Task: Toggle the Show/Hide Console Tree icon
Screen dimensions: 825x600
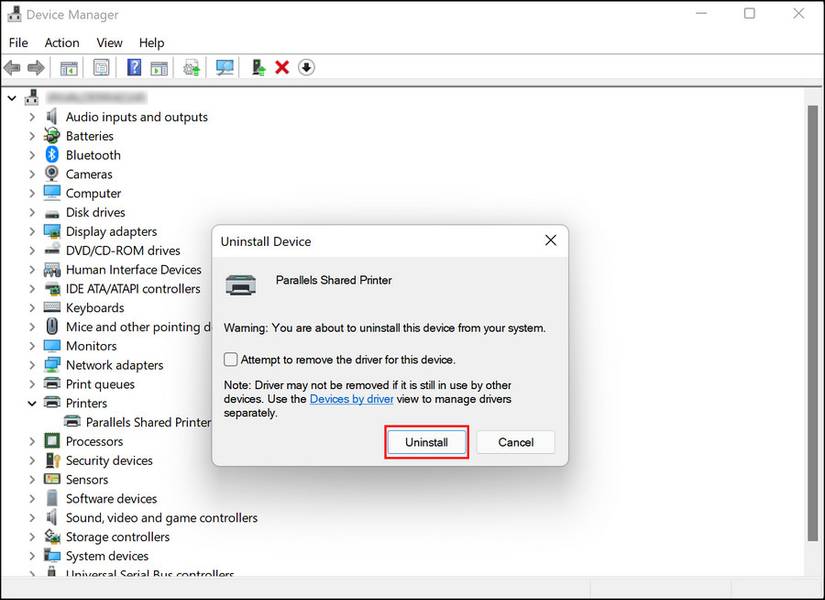Action: (x=67, y=67)
